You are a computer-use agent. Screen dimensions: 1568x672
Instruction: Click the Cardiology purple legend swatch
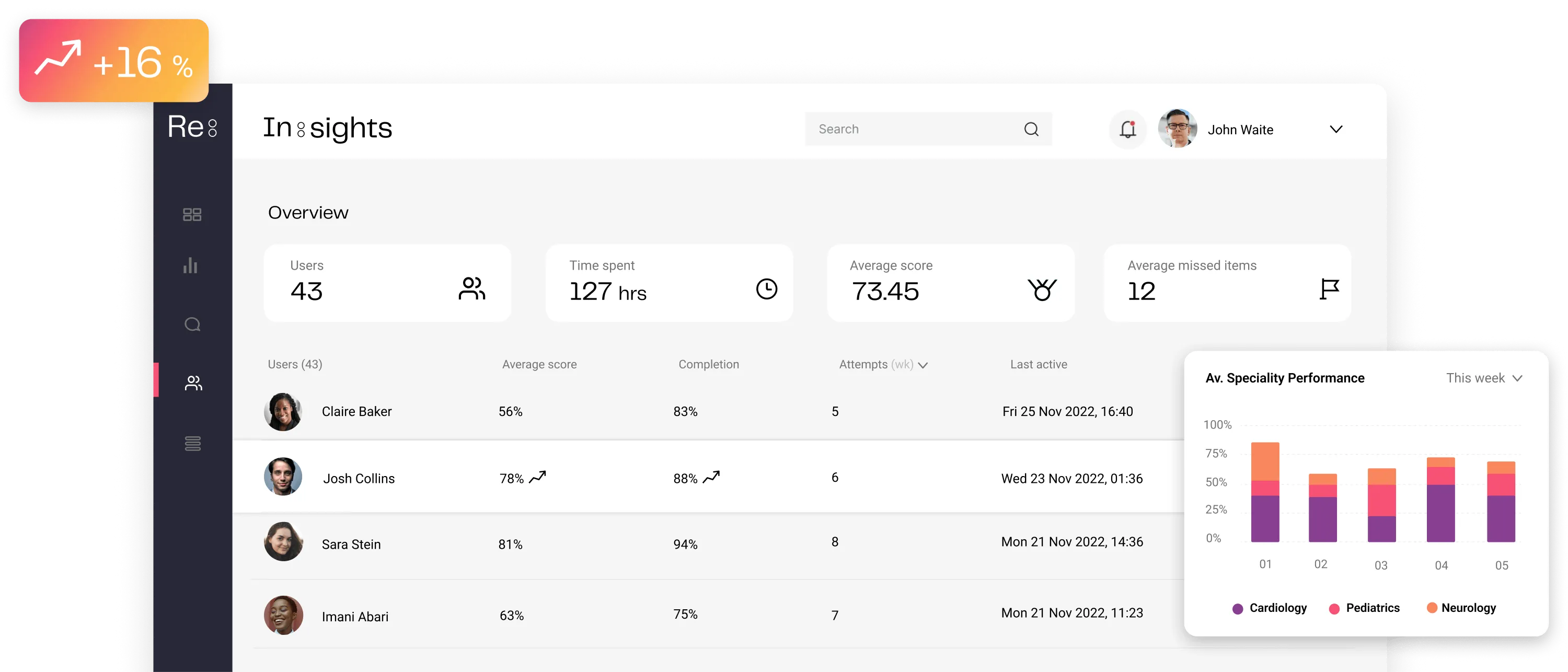(1238, 609)
